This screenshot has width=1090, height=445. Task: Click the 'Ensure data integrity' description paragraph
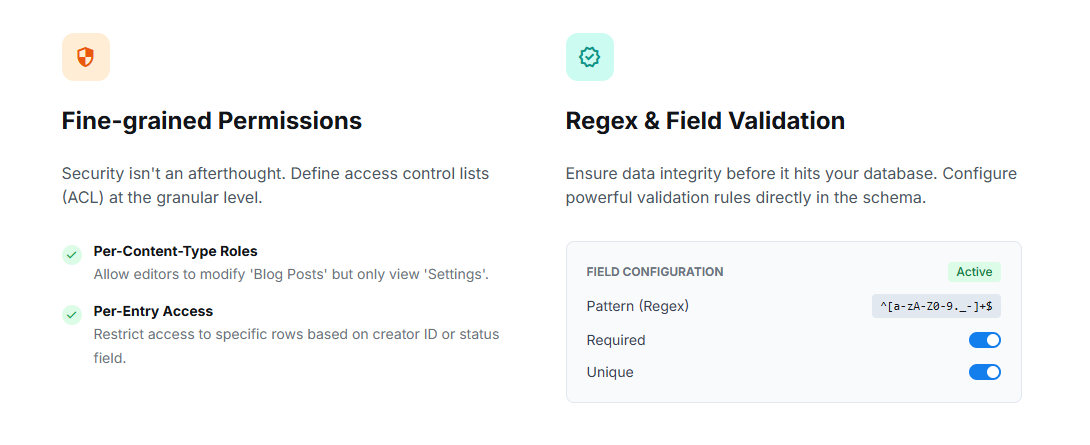pyautogui.click(x=790, y=185)
